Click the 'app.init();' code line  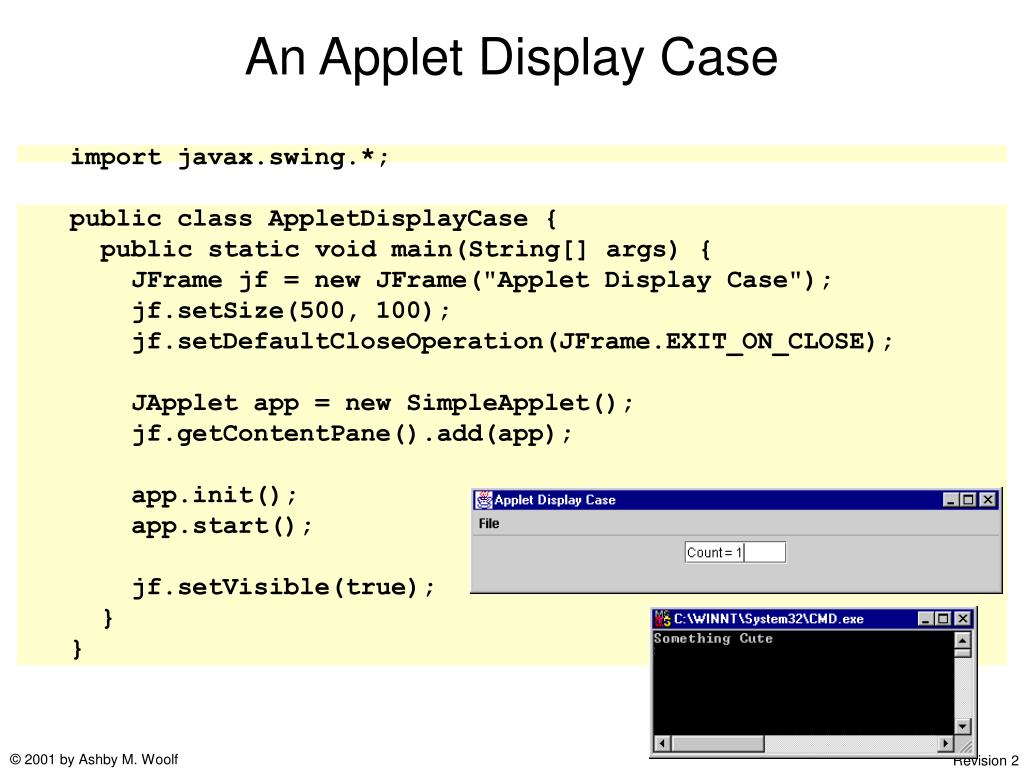point(214,495)
